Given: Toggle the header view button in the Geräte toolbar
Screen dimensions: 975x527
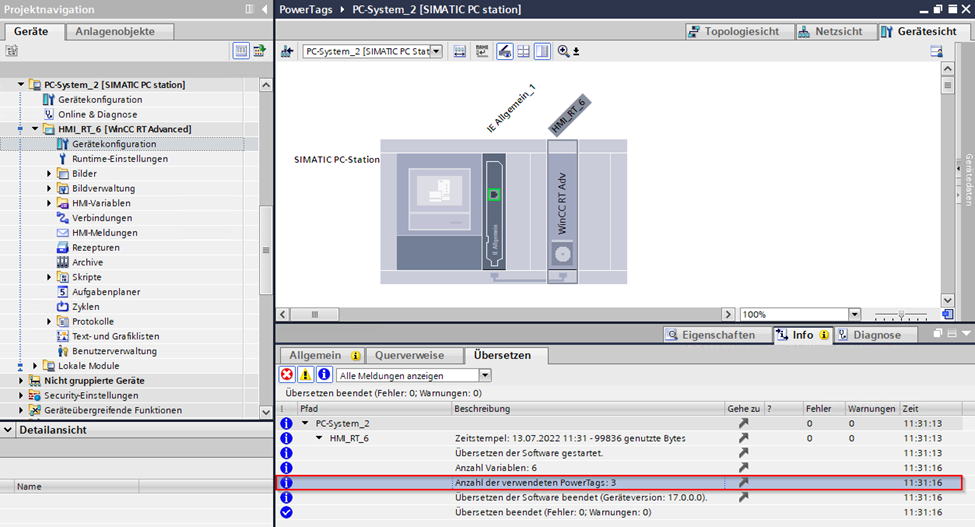Looking at the screenshot, I should coord(241,50).
